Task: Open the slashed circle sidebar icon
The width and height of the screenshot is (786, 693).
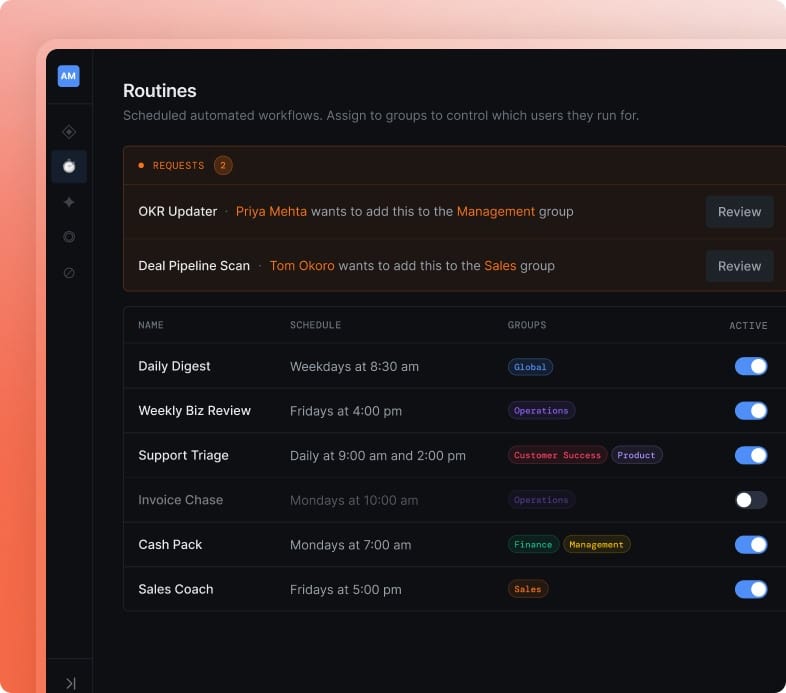Action: tap(69, 273)
